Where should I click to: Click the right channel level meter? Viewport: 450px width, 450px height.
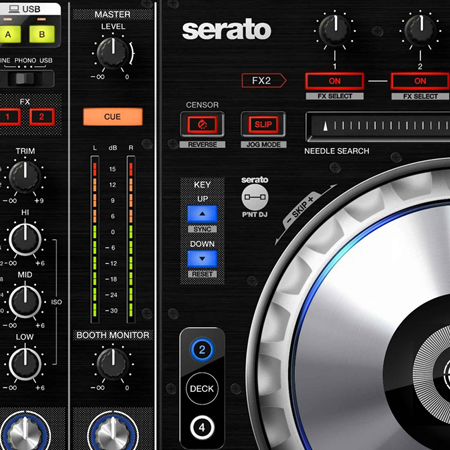pos(131,239)
